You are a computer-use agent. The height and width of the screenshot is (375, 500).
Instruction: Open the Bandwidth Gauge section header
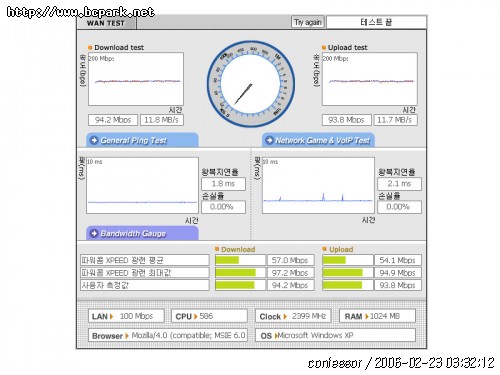pyautogui.click(x=143, y=233)
